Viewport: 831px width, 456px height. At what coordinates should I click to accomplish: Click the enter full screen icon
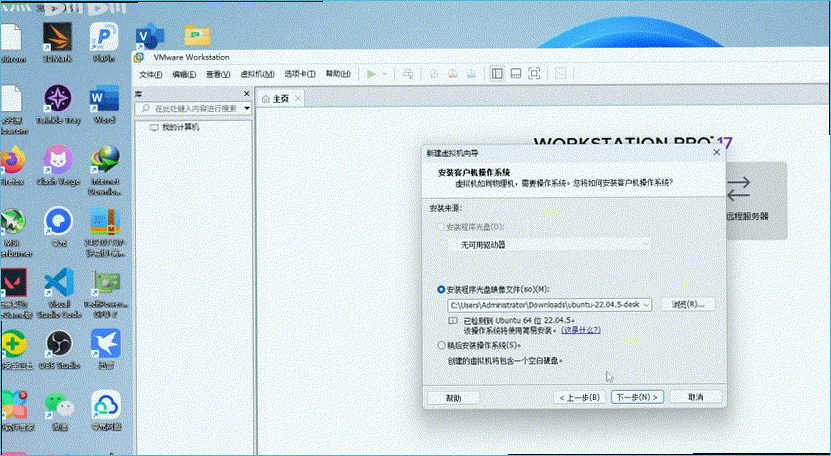[x=534, y=74]
